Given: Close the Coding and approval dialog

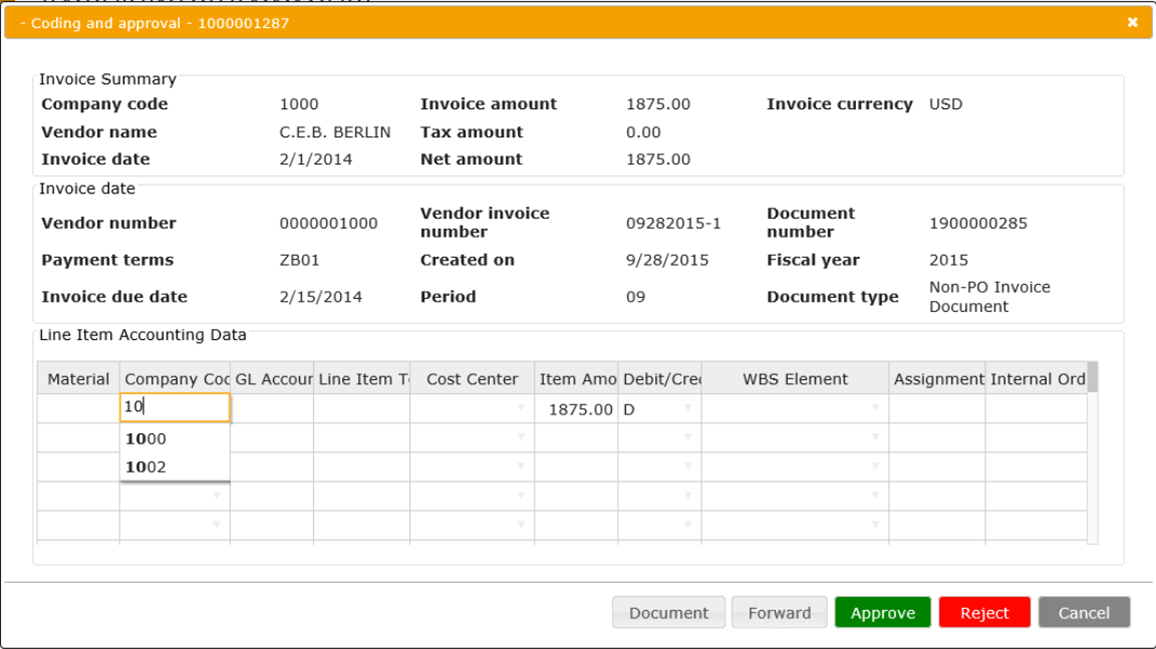Looking at the screenshot, I should click(x=1132, y=22).
